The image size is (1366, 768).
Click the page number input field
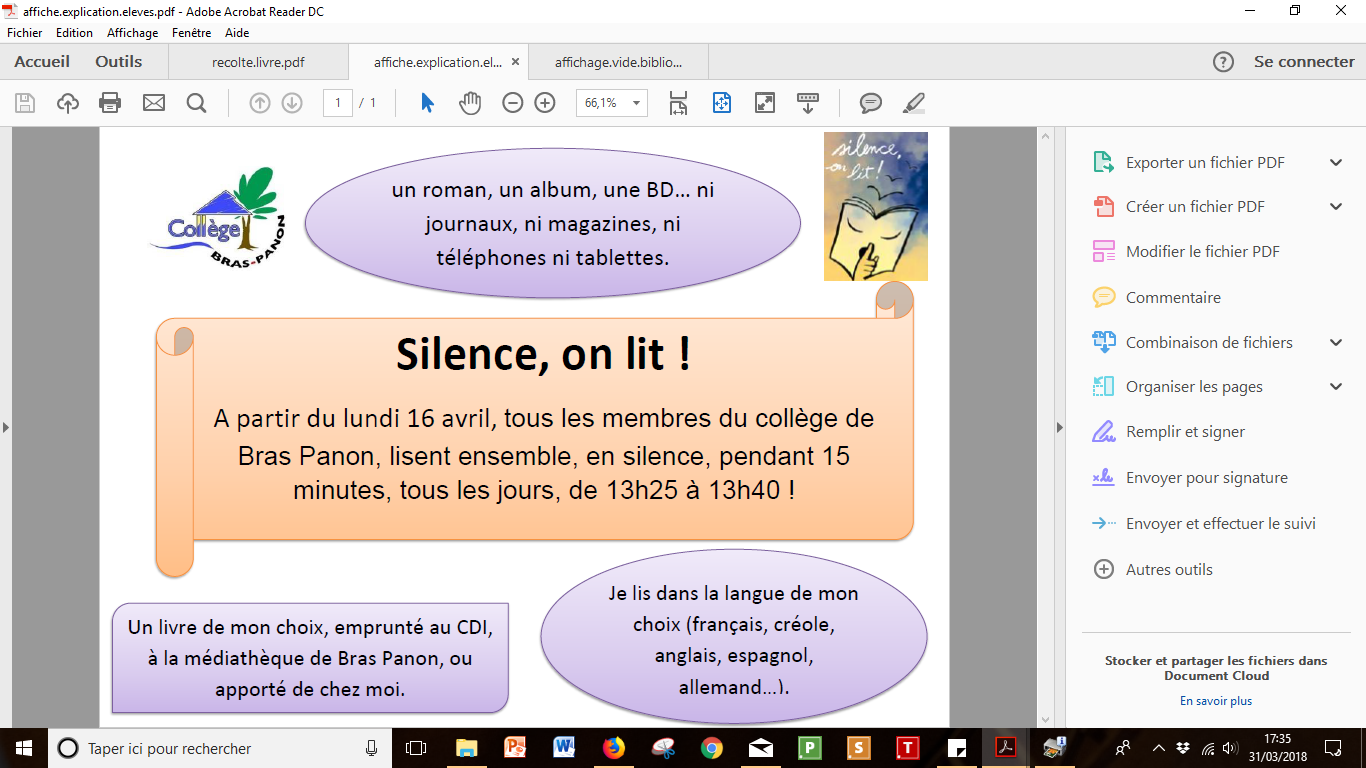pos(338,103)
